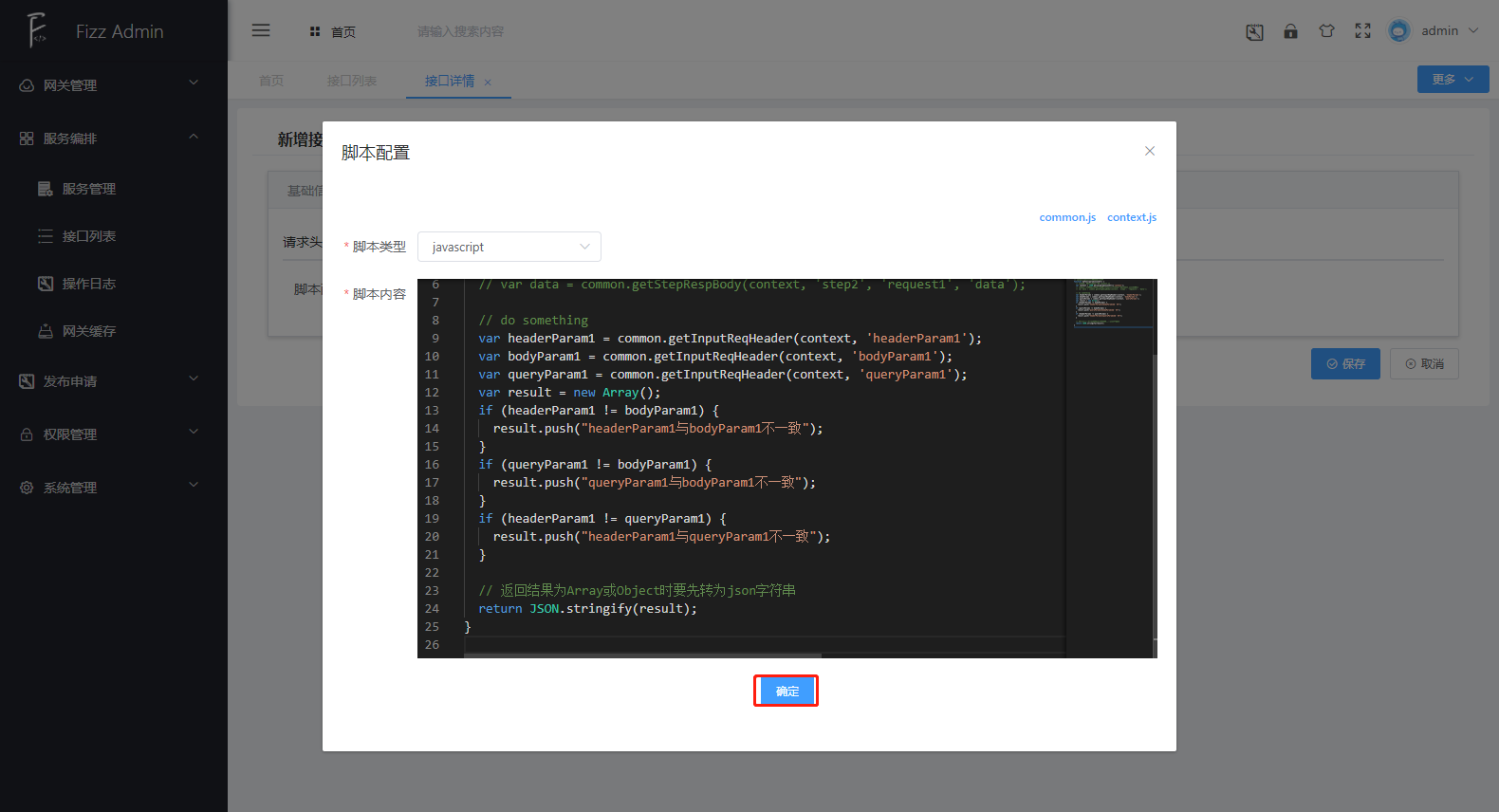The width and height of the screenshot is (1499, 812).
Task: Click the 确定 confirm button
Action: (787, 691)
